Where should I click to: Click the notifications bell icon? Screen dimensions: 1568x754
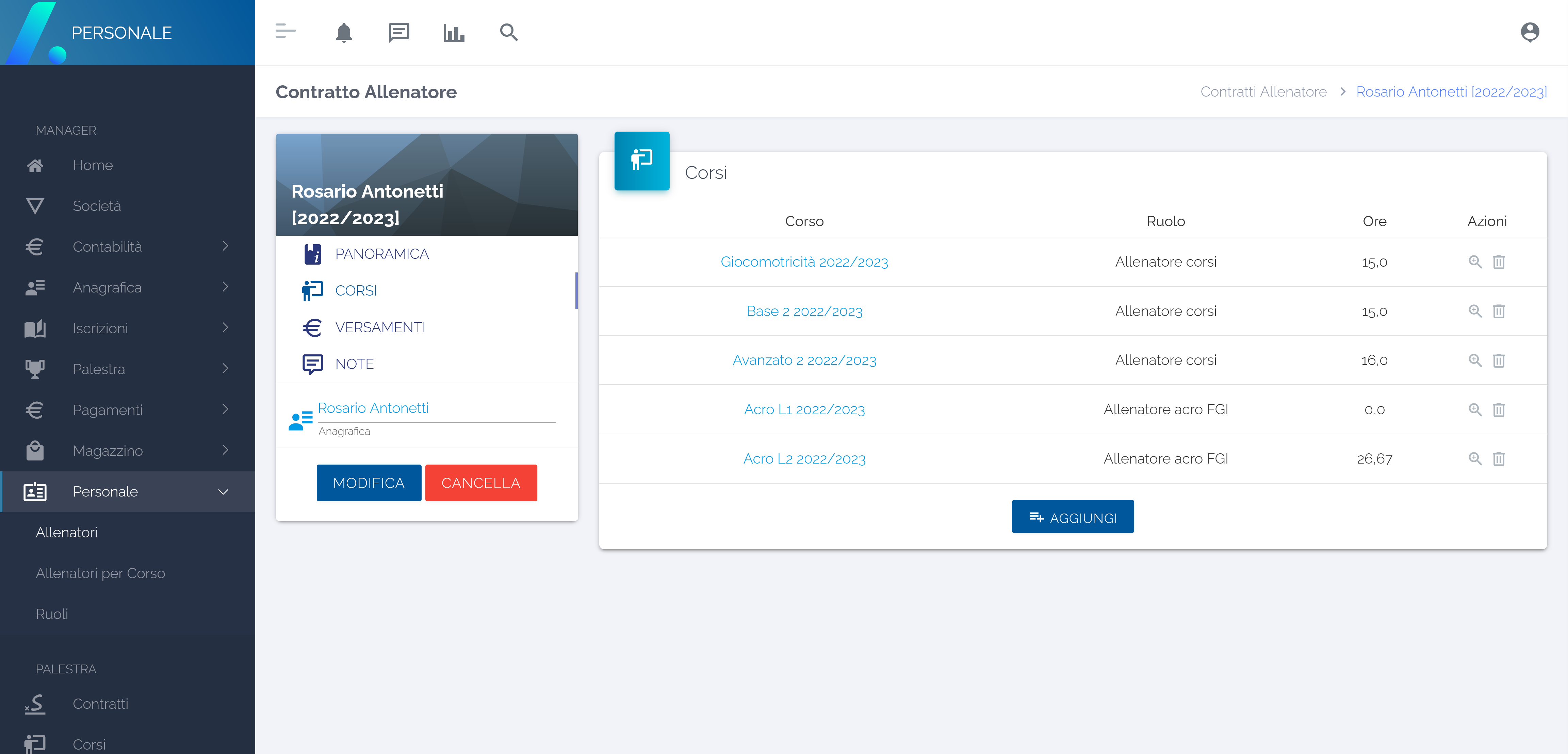(344, 32)
